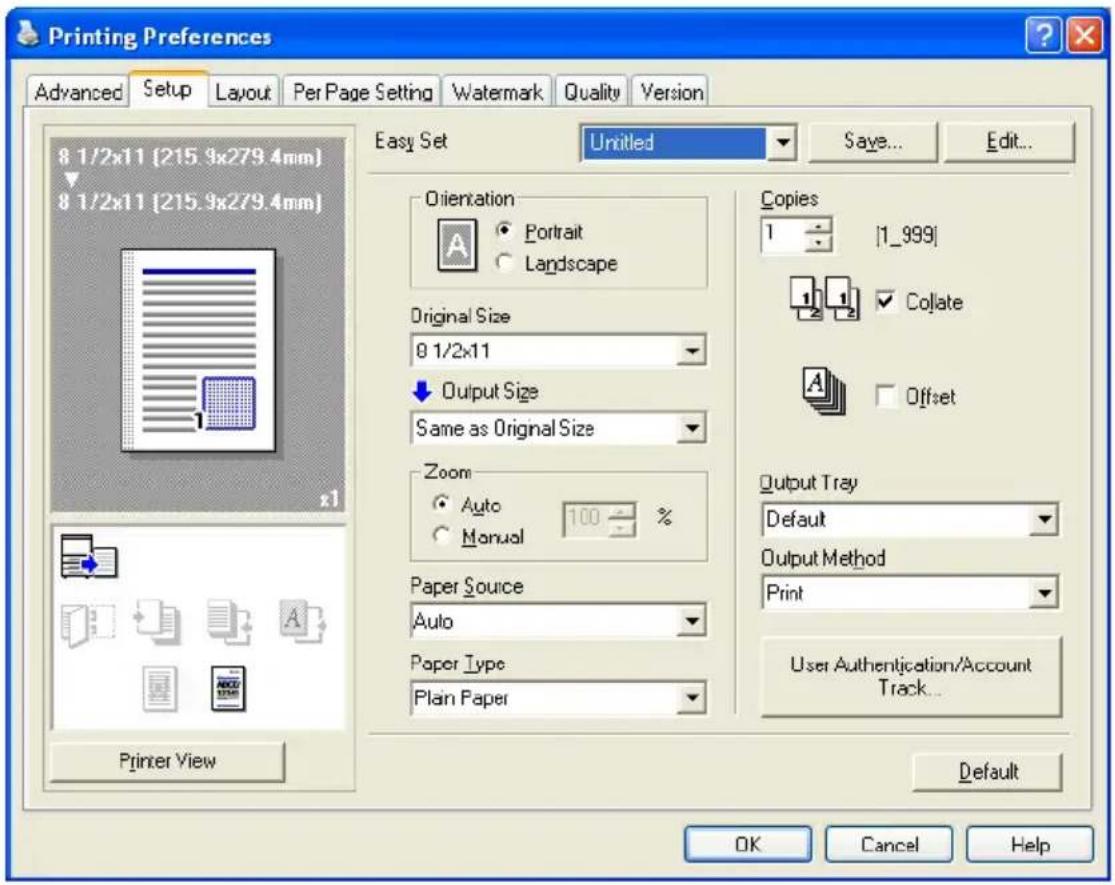Click the [1_999] copies range text

907,235
